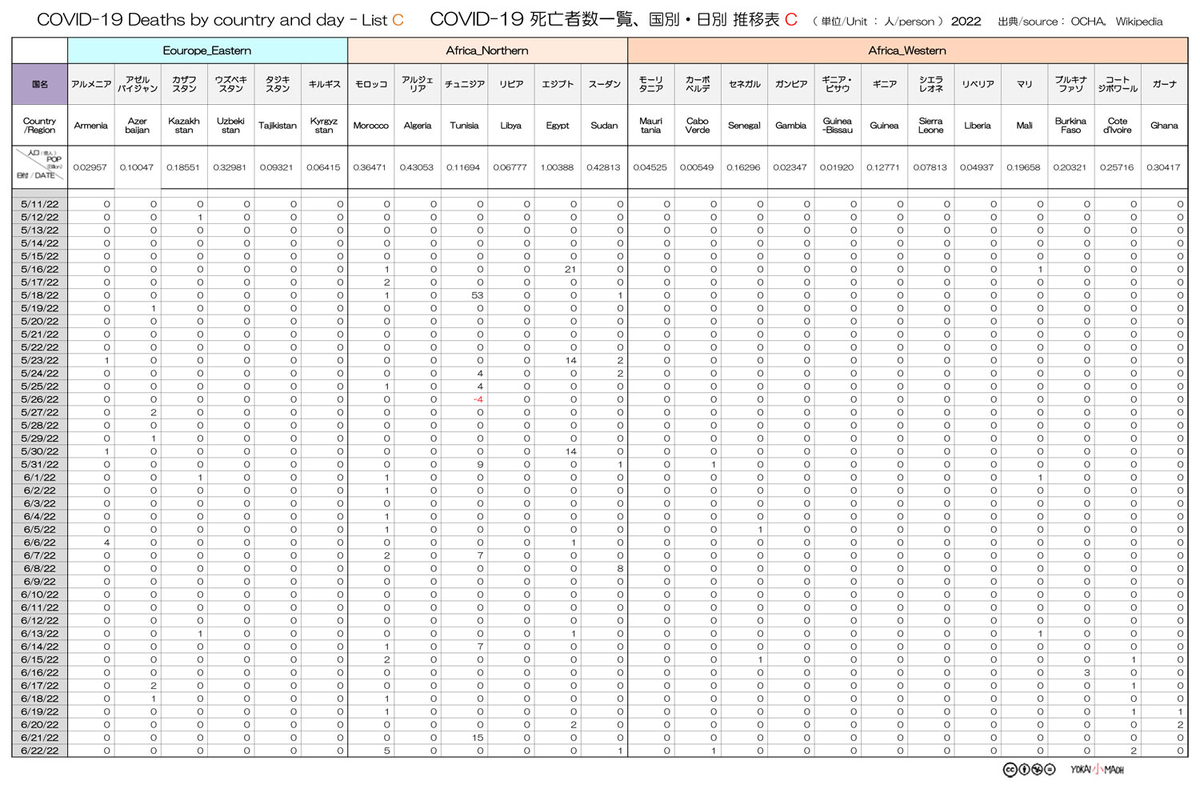Click the Ghana column header

1163,126
